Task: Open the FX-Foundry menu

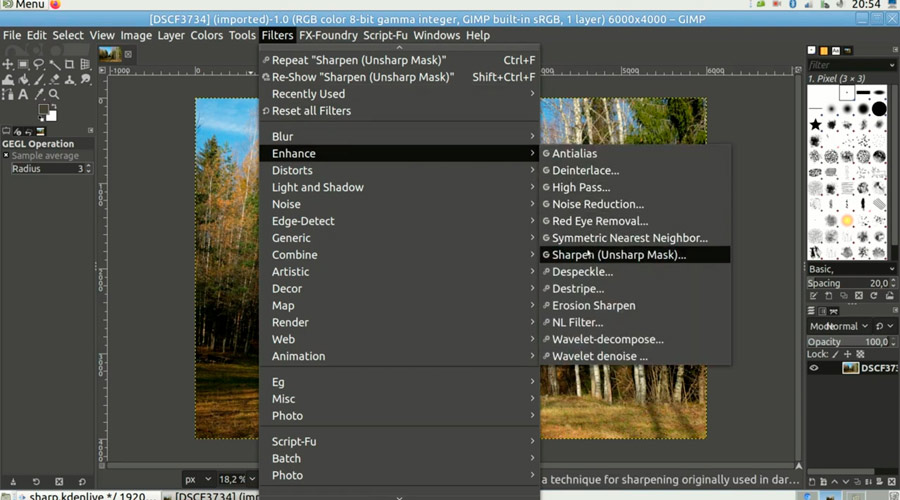Action: coord(328,35)
